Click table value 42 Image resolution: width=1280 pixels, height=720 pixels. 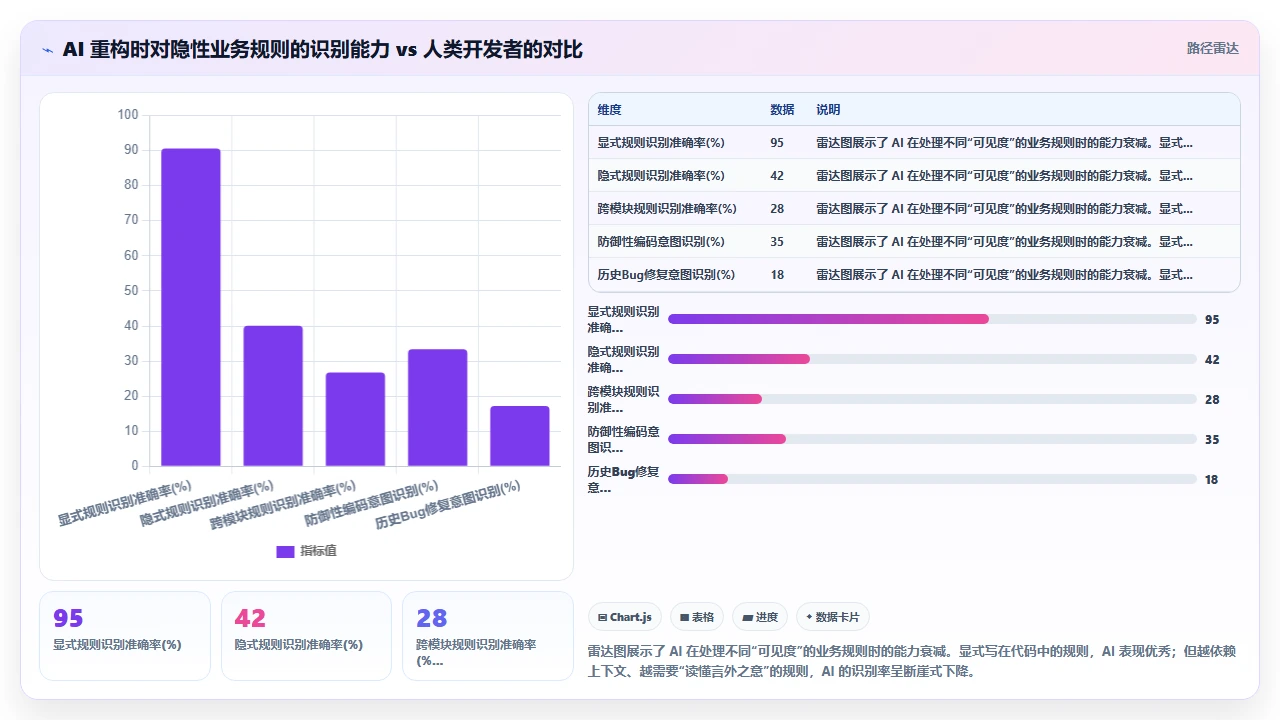click(777, 176)
